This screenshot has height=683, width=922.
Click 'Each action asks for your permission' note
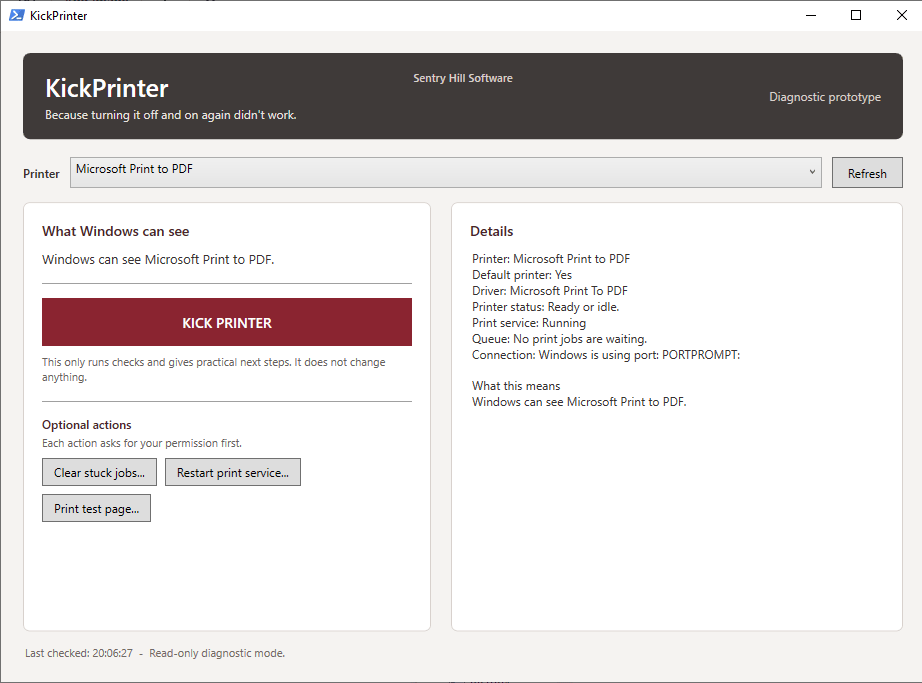142,443
